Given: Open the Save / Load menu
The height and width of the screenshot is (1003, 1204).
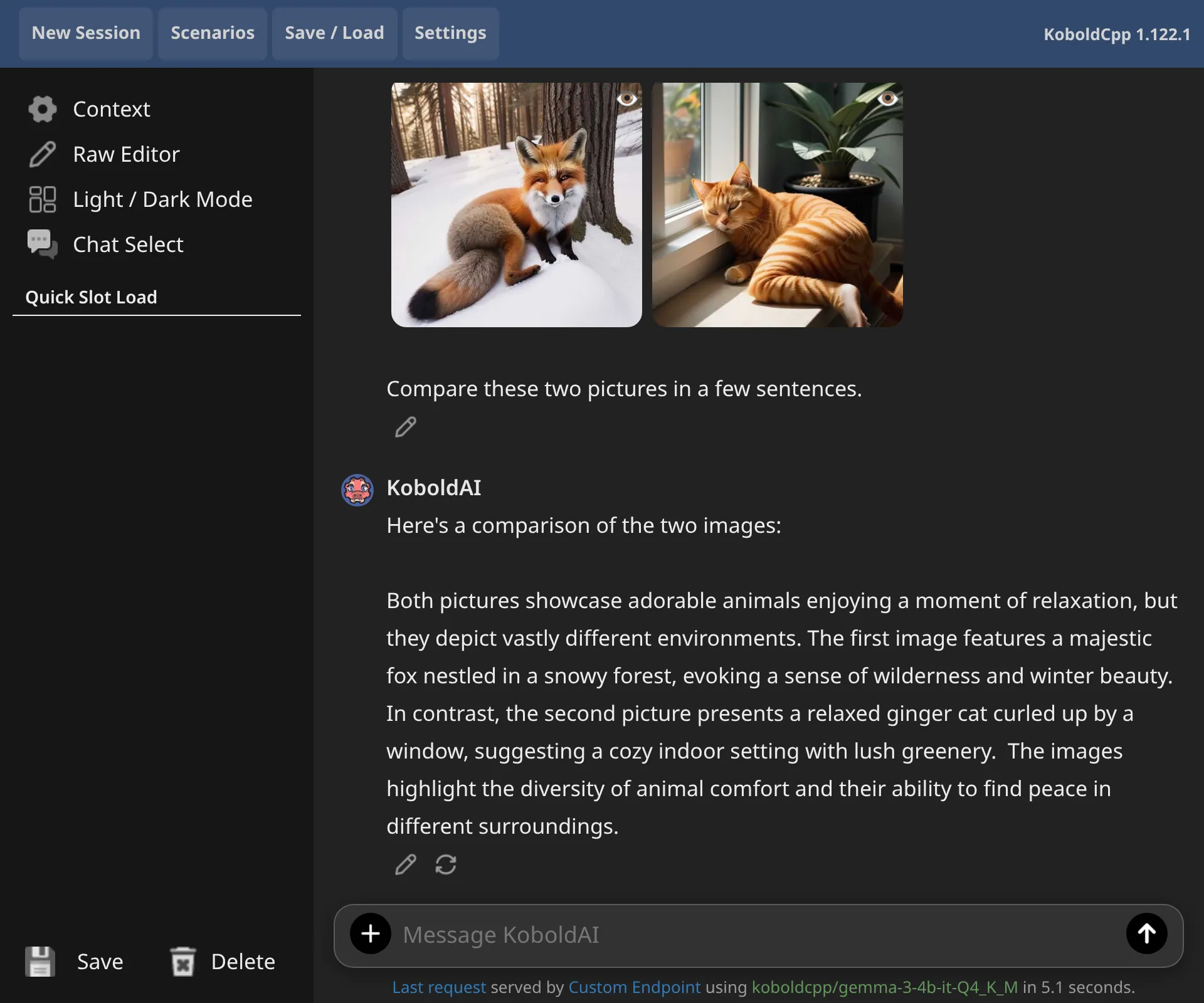Looking at the screenshot, I should point(334,33).
